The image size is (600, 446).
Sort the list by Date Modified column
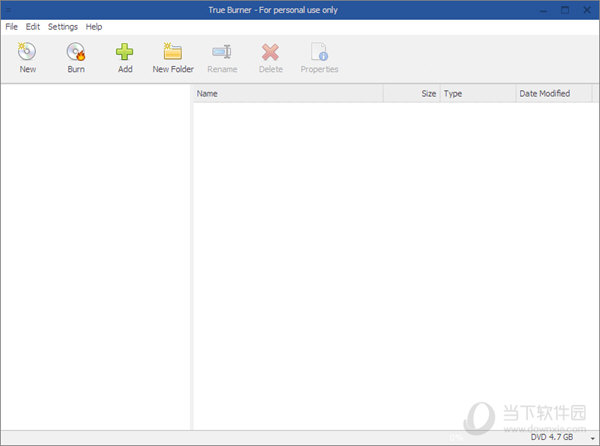tap(554, 94)
